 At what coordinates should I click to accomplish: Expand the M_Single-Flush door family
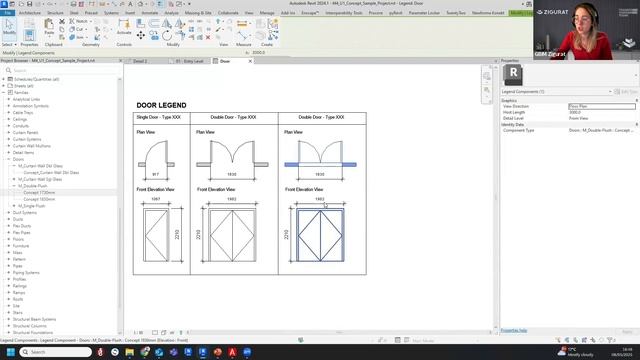click(14, 206)
